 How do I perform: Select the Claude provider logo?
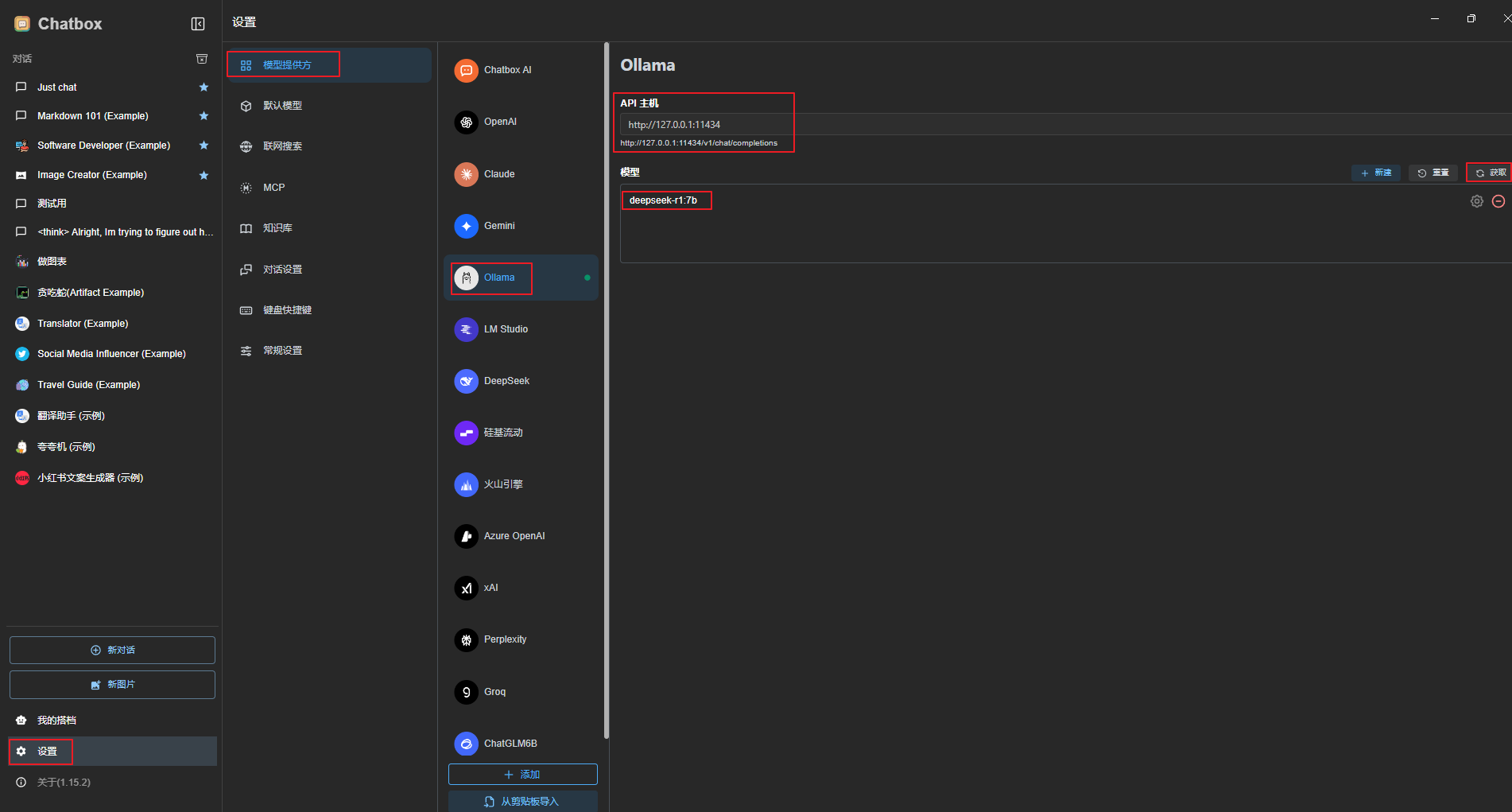467,174
